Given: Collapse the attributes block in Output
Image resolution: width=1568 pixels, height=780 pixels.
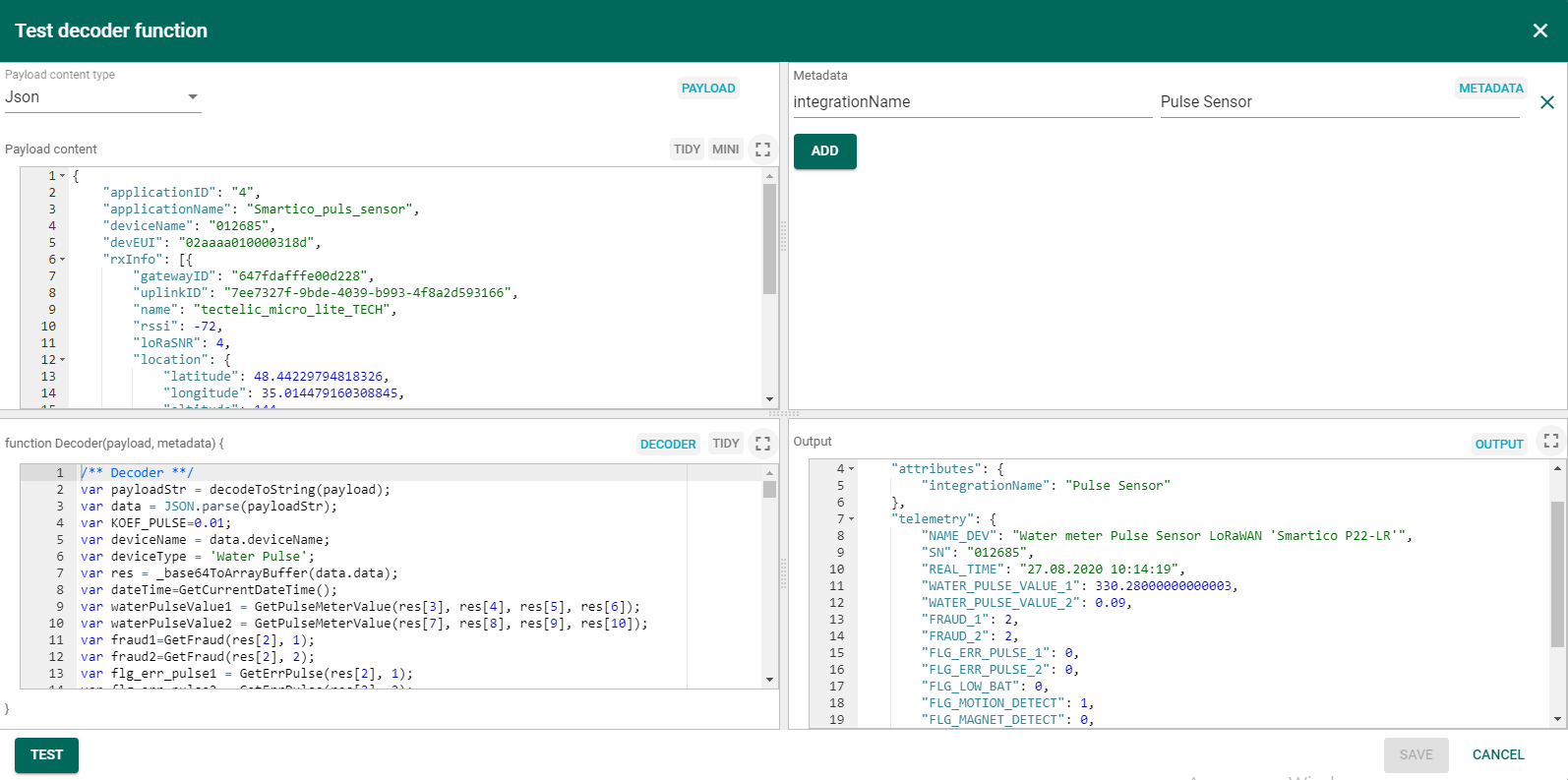Looking at the screenshot, I should pyautogui.click(x=852, y=469).
